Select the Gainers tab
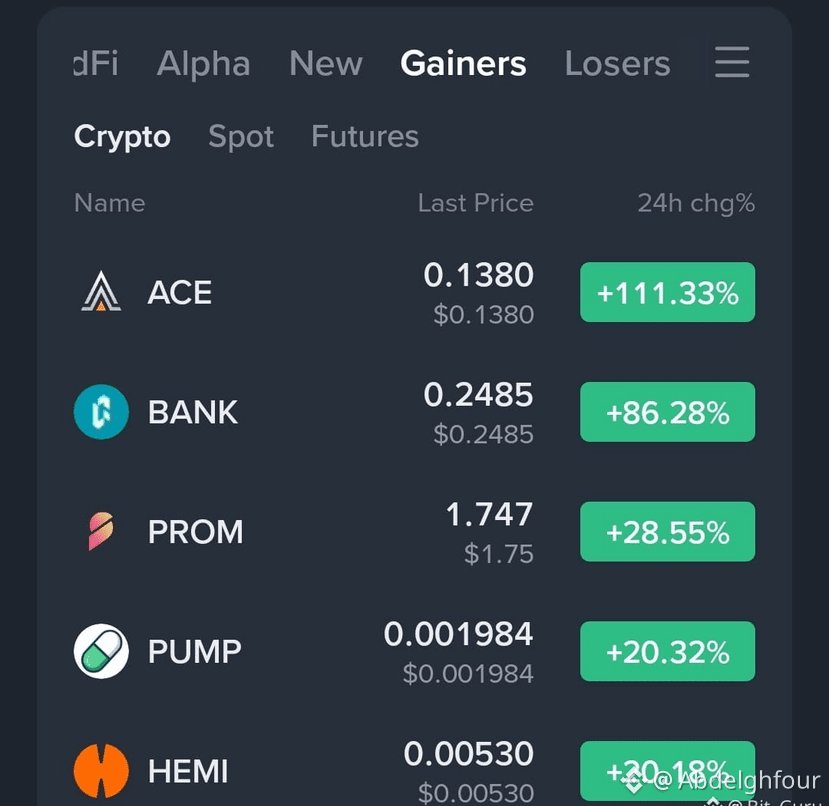The height and width of the screenshot is (806, 829). [x=463, y=63]
